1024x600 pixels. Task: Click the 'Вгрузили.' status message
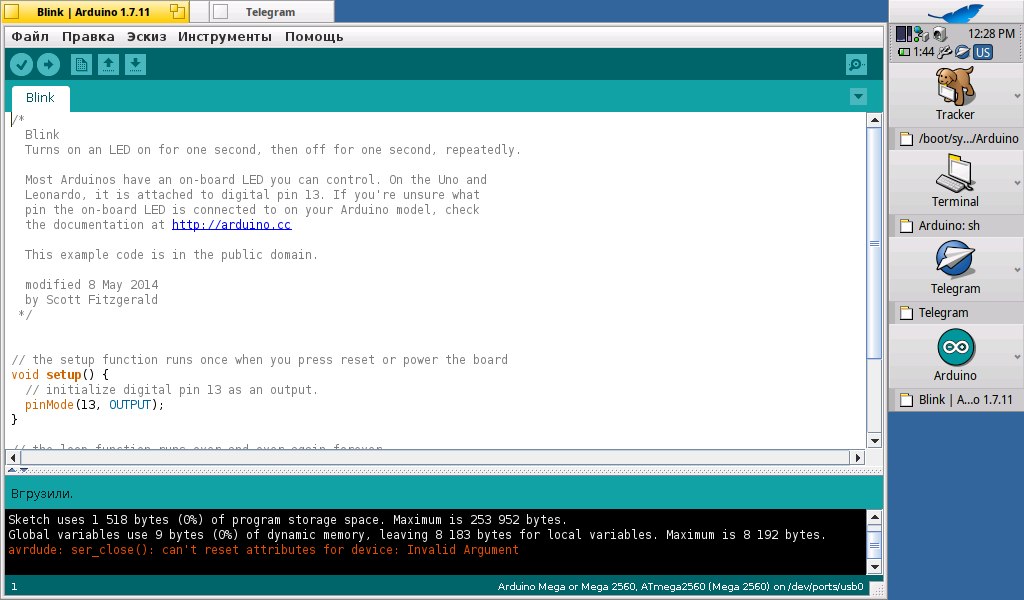(x=42, y=494)
